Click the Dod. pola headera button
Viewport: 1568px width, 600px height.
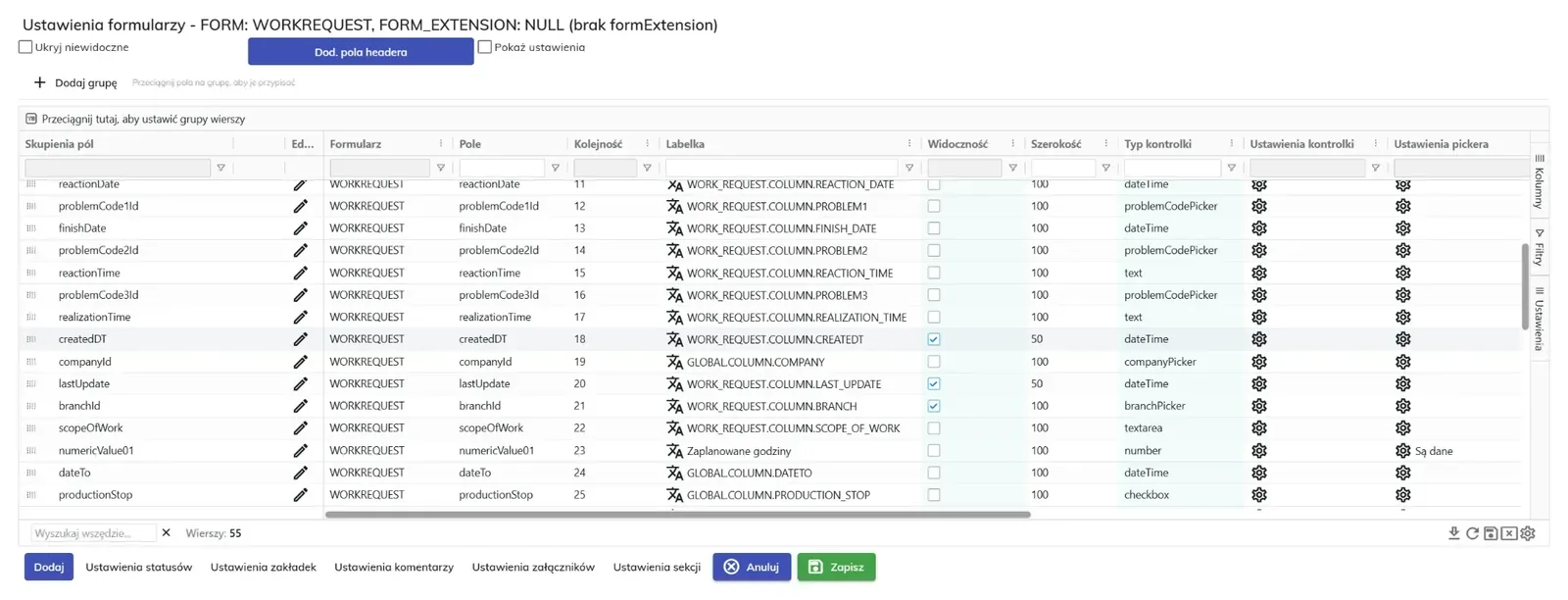pos(361,52)
